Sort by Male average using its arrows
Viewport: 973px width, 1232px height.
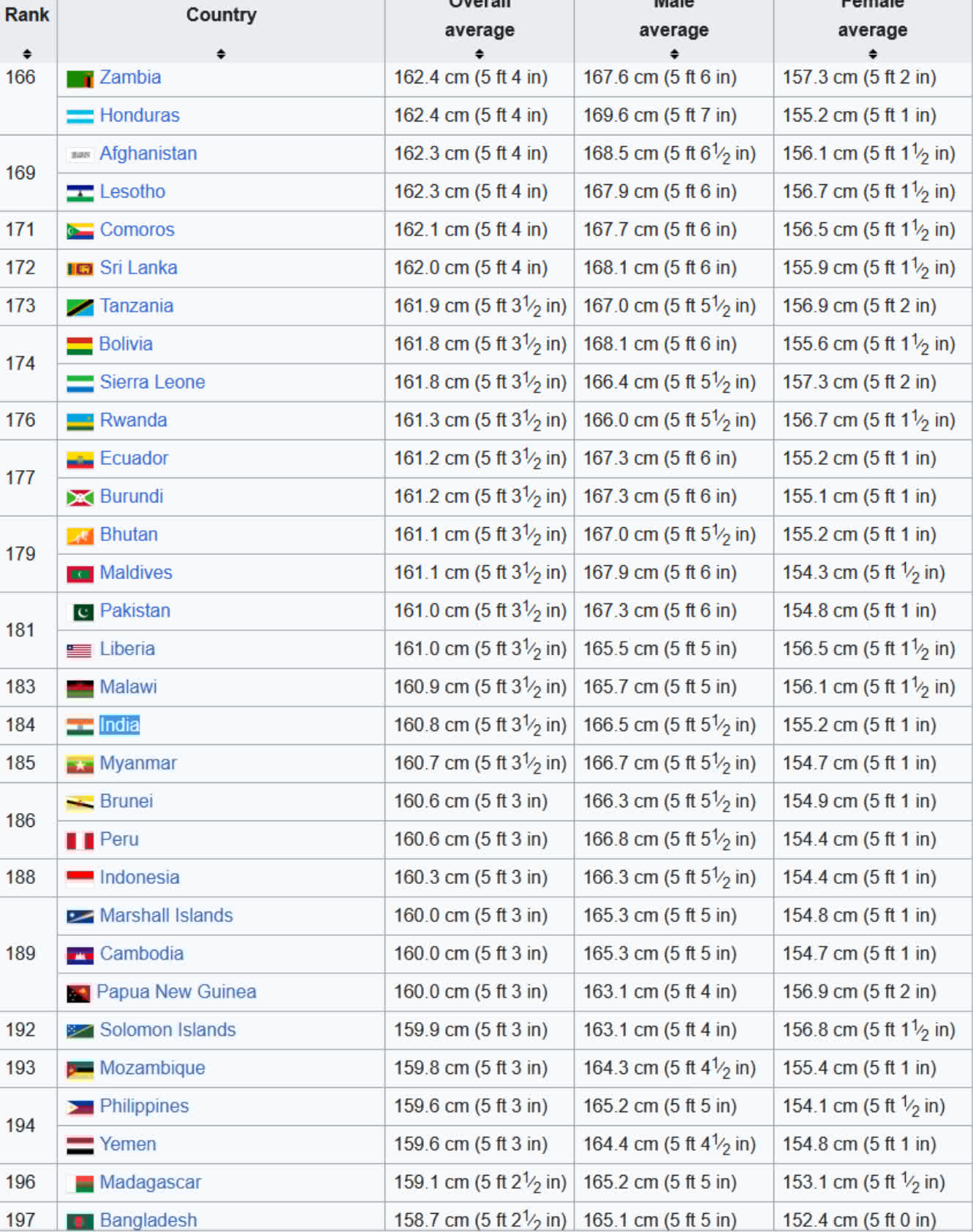[674, 53]
